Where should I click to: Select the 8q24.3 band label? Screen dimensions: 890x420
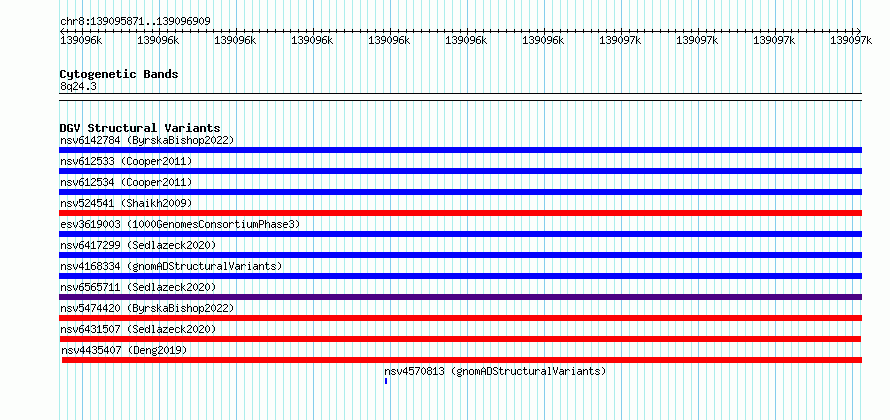coord(78,86)
